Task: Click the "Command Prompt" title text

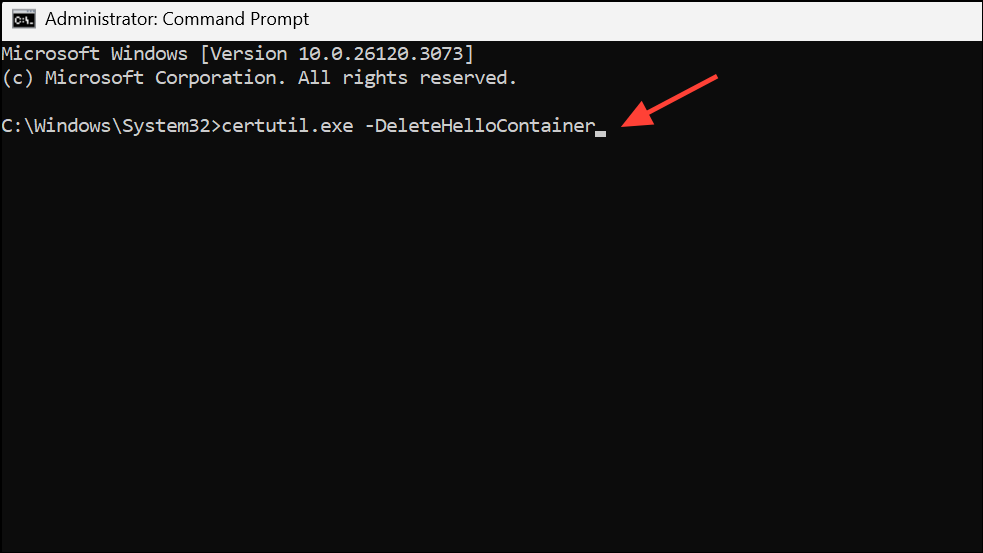Action: click(x=235, y=19)
